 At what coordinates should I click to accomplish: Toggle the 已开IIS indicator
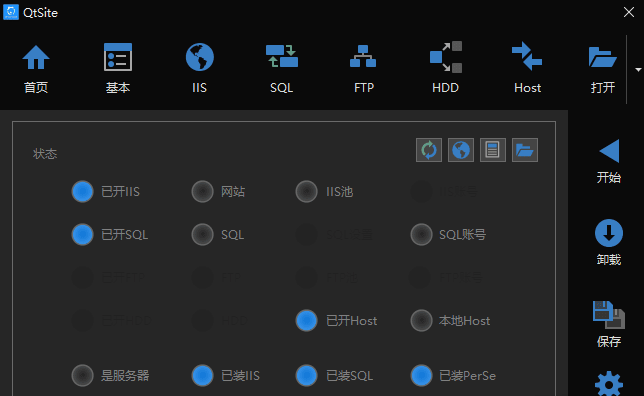pyautogui.click(x=83, y=191)
